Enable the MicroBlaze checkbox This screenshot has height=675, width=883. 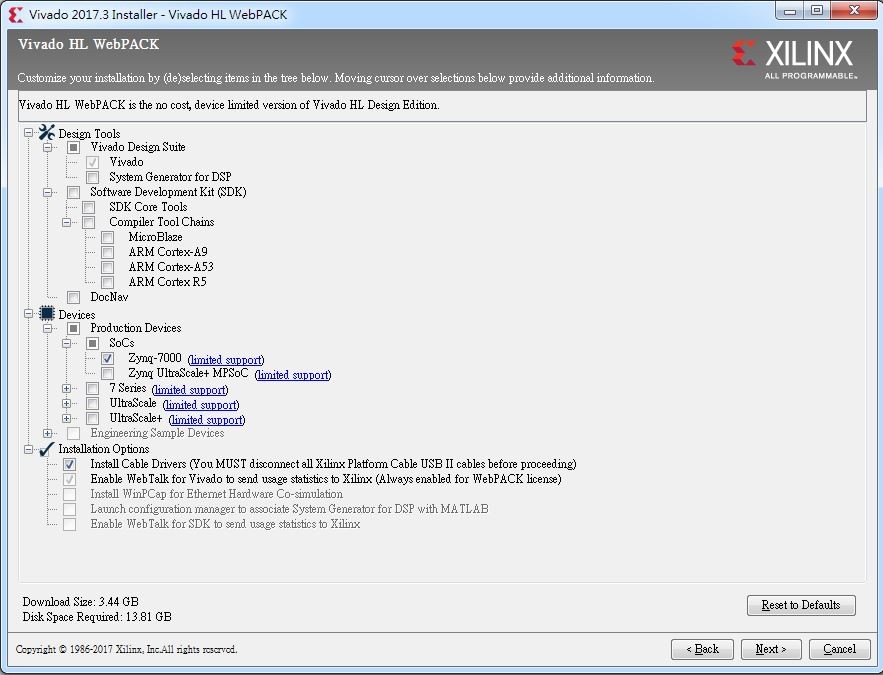108,237
